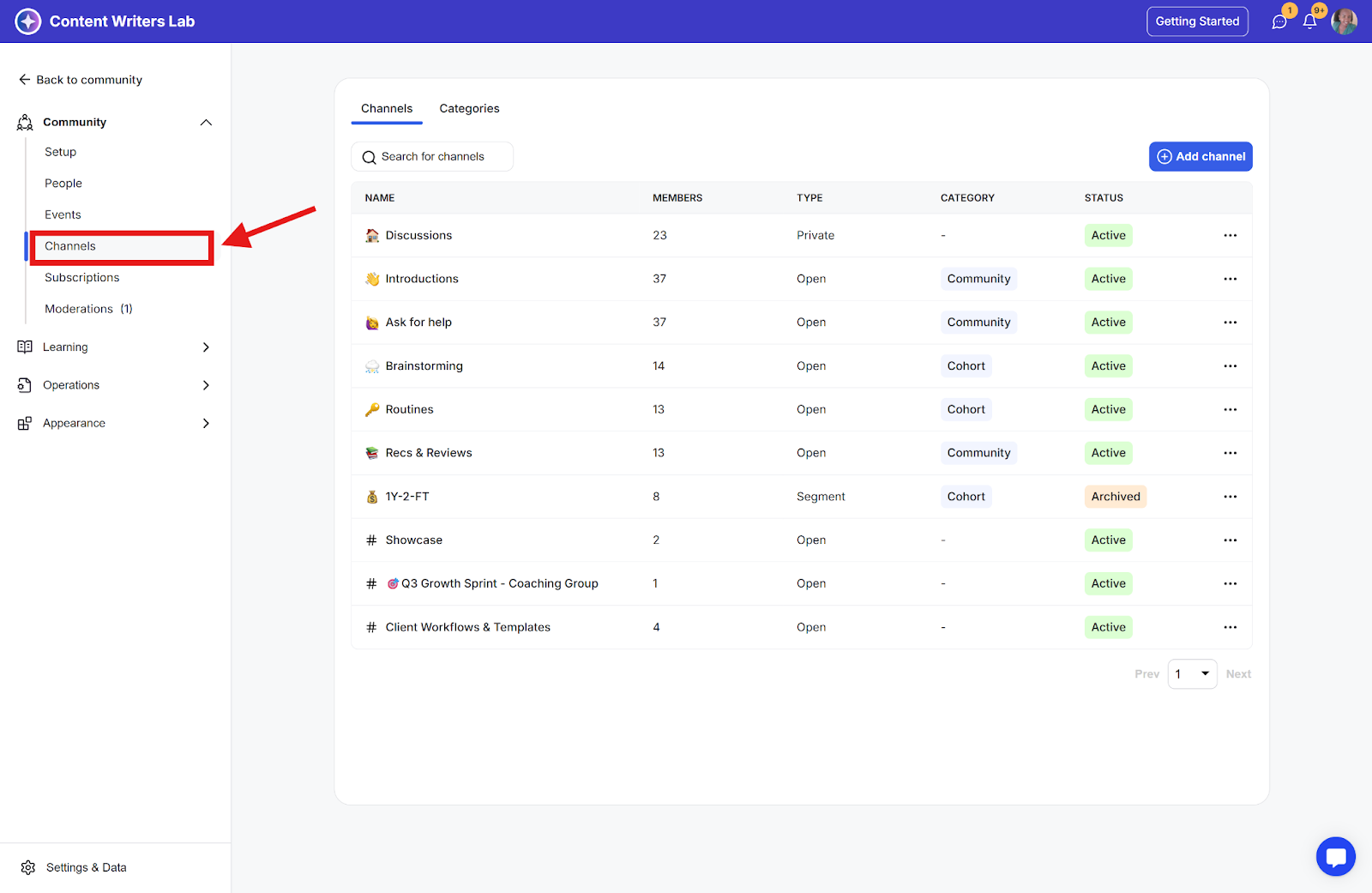This screenshot has height=893, width=1372.
Task: Open Moderations in the Community menu
Action: pyautogui.click(x=88, y=309)
